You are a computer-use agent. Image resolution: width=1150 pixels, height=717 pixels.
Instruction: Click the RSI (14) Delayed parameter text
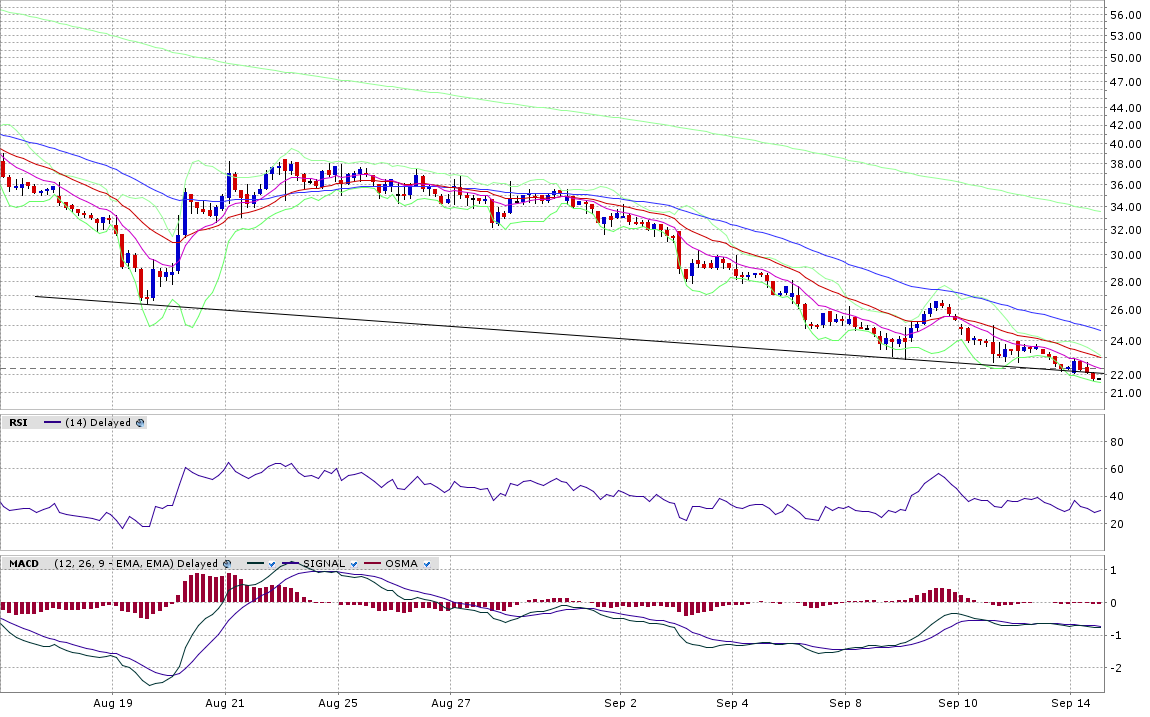(98, 423)
